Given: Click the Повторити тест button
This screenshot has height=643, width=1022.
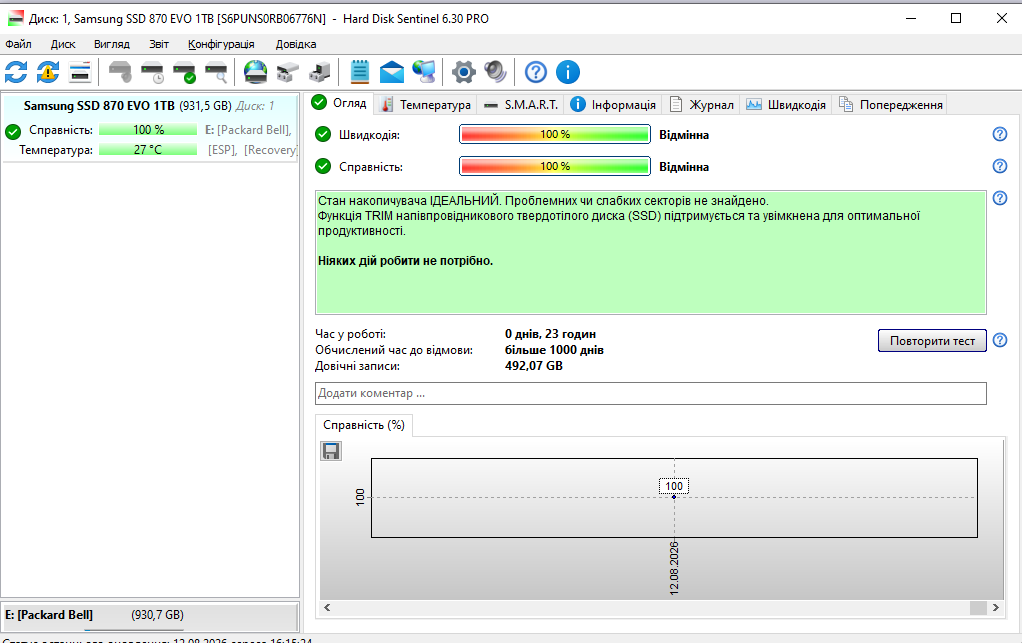Looking at the screenshot, I should 932,341.
